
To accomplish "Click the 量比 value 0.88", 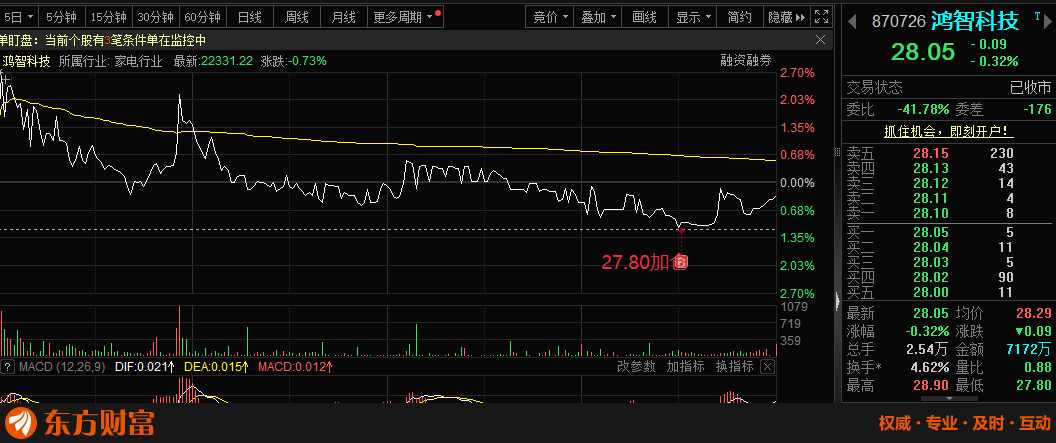I will click(x=1037, y=368).
